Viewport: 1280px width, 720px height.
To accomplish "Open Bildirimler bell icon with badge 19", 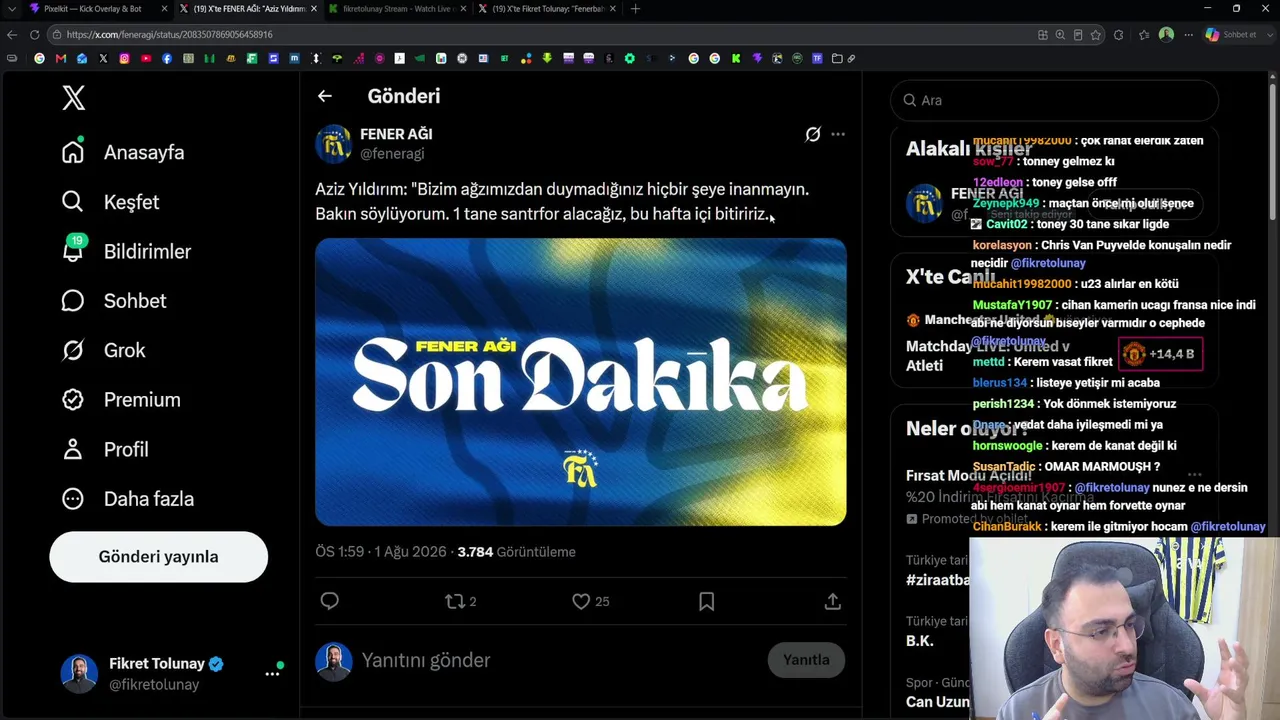I will (73, 250).
